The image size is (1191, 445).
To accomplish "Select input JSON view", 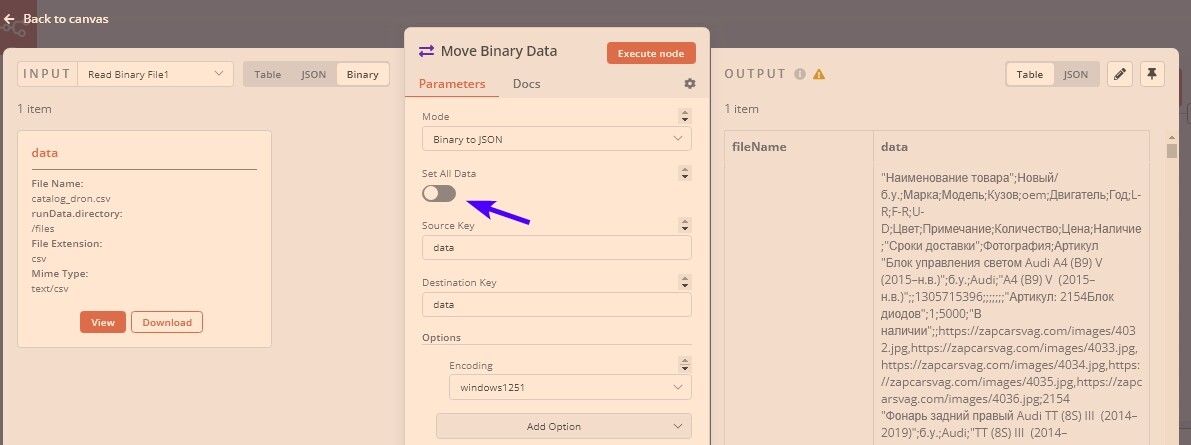I will coord(314,74).
